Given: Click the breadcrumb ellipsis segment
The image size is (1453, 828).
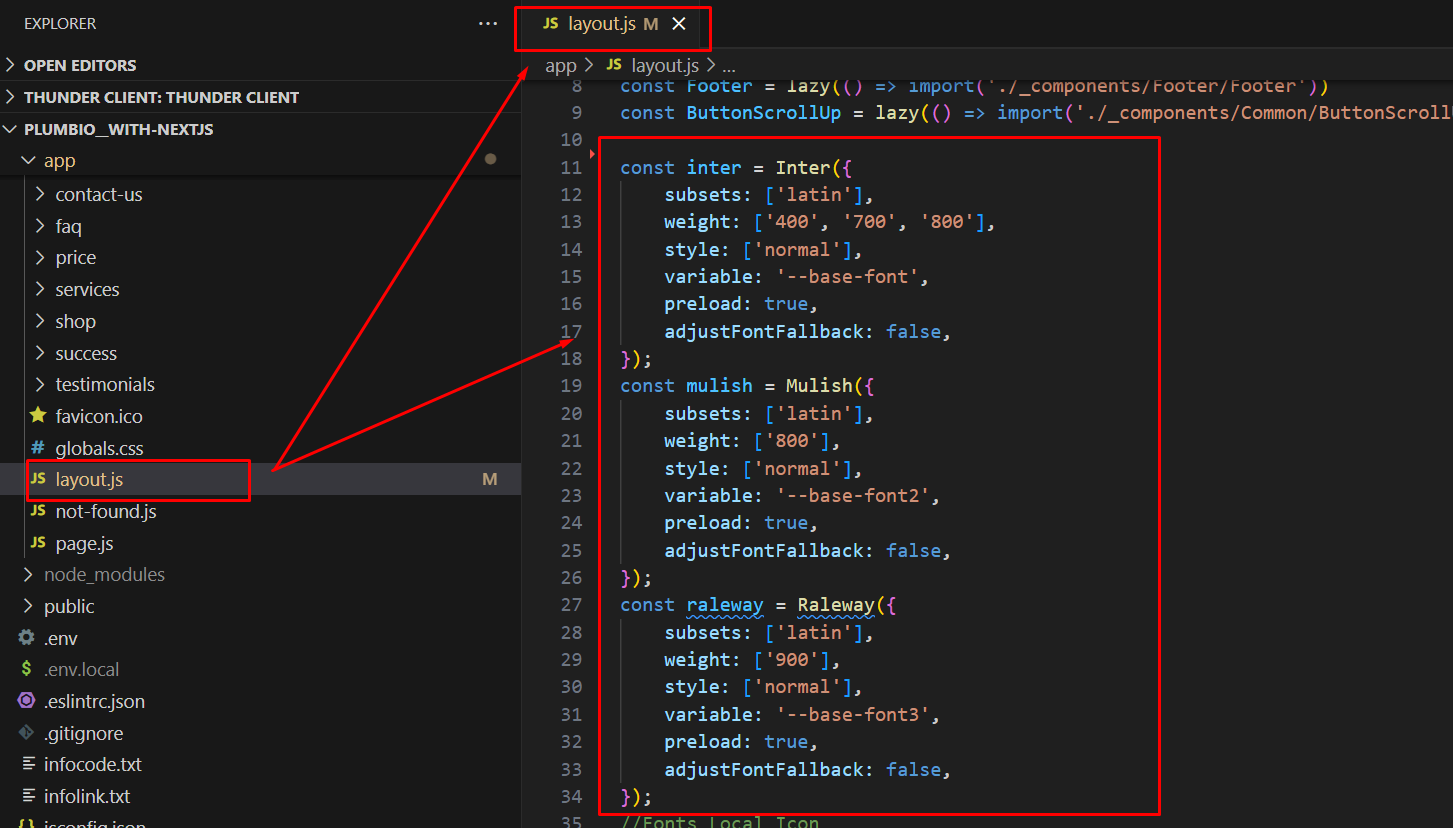Looking at the screenshot, I should coord(729,66).
